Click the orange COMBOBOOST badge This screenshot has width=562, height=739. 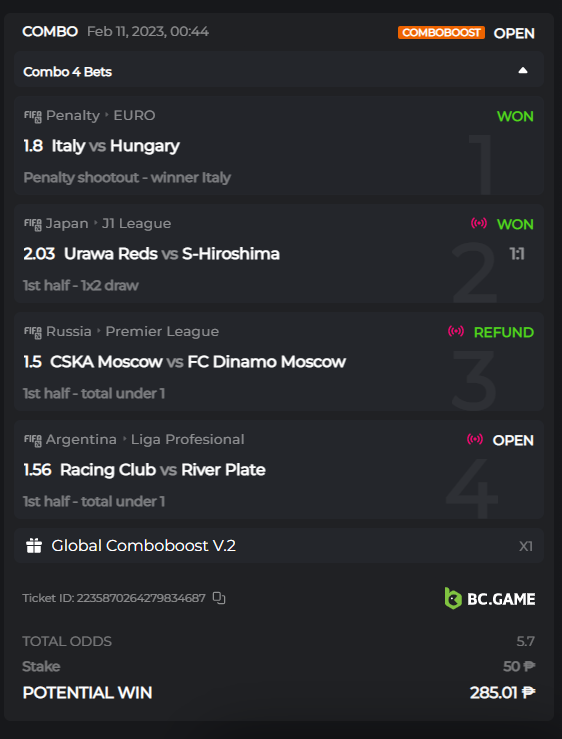point(441,33)
